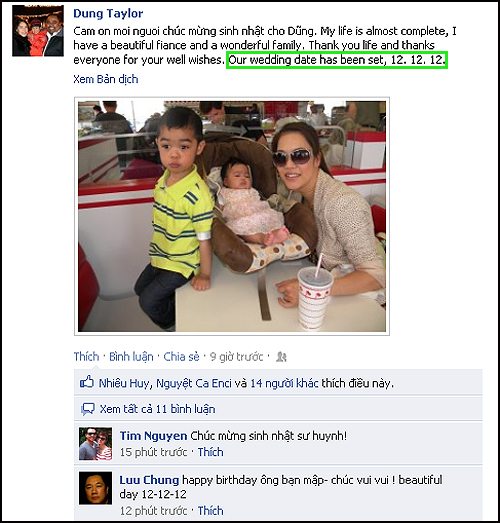Click Xem Bản dịch translation link
The width and height of the screenshot is (500, 523).
(106, 79)
